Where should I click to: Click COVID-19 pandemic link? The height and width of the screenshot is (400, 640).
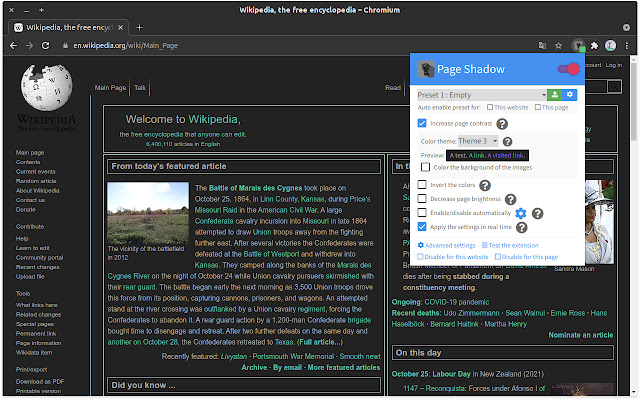[x=457, y=302]
